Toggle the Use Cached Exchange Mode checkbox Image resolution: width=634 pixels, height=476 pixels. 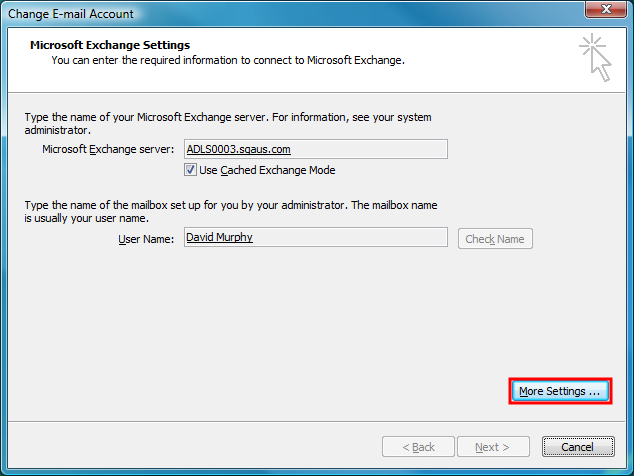click(x=191, y=170)
